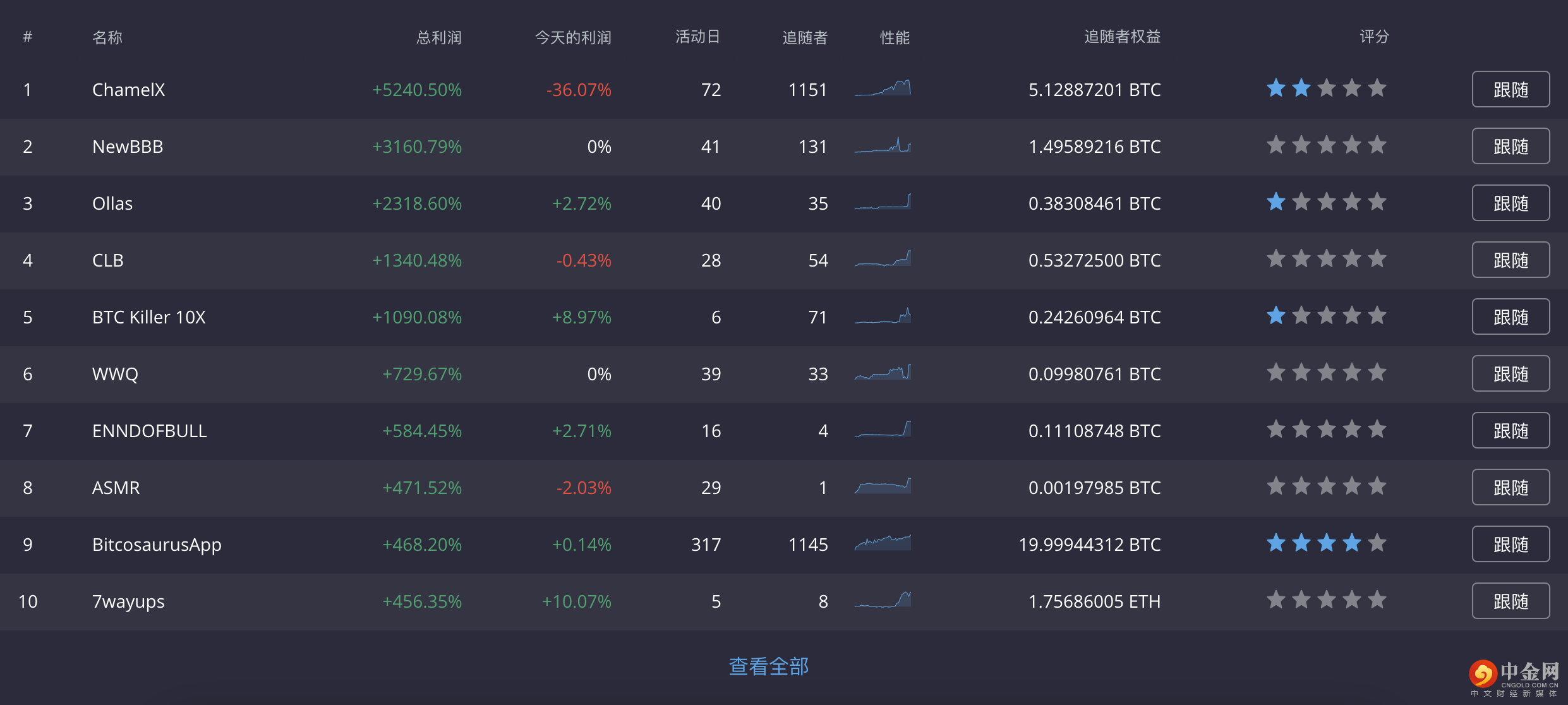The image size is (1568, 705).
Task: Sort by 总利润 column header
Action: [x=438, y=37]
